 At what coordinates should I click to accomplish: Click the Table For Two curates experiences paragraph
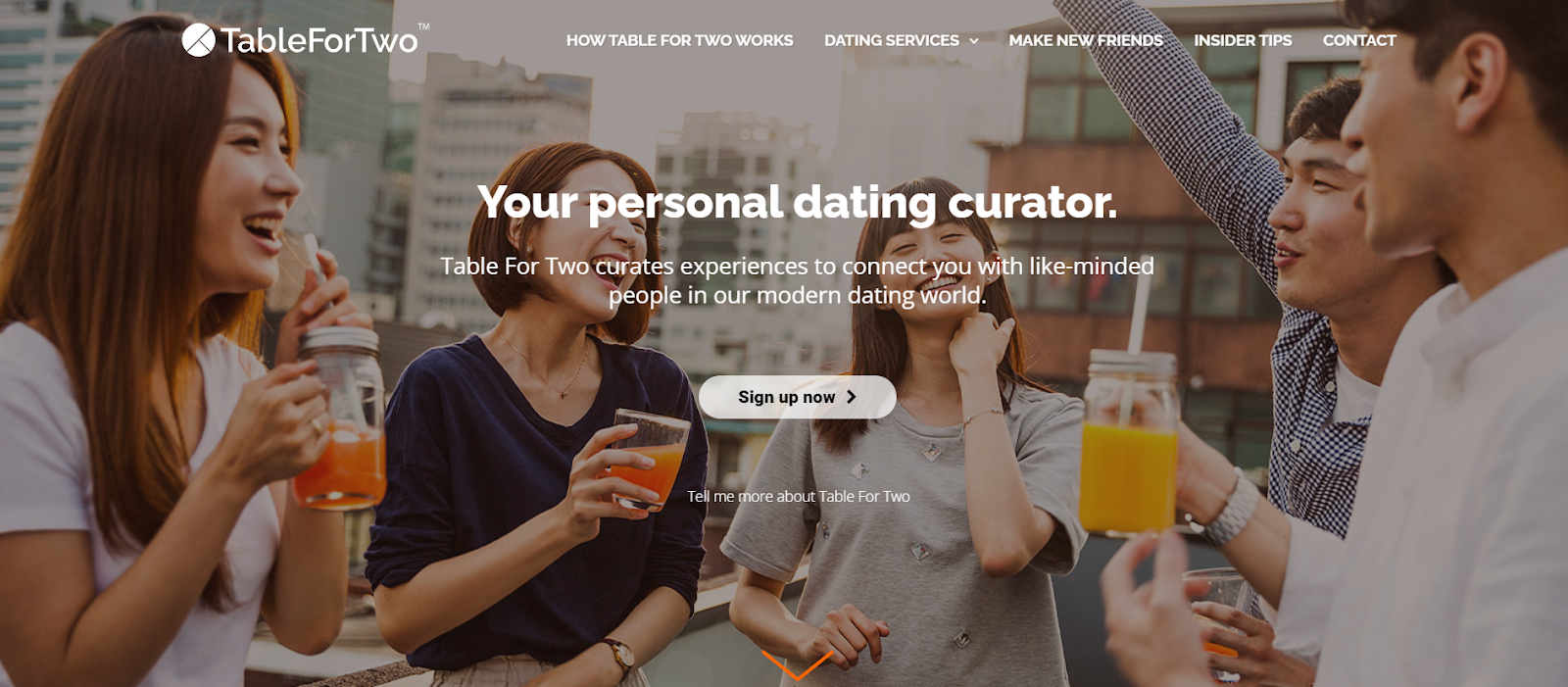(x=797, y=280)
